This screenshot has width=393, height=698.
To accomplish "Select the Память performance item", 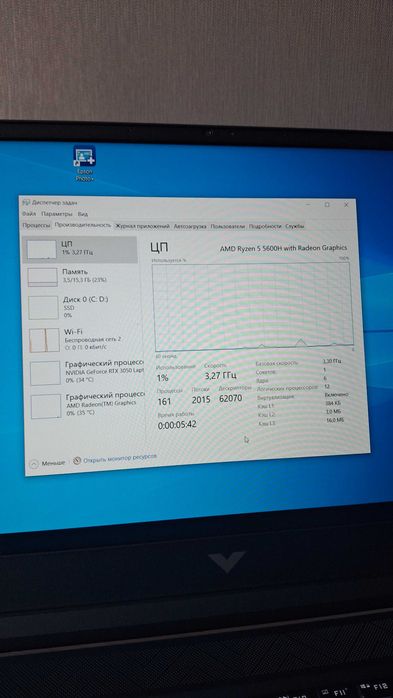I will coord(81,276).
